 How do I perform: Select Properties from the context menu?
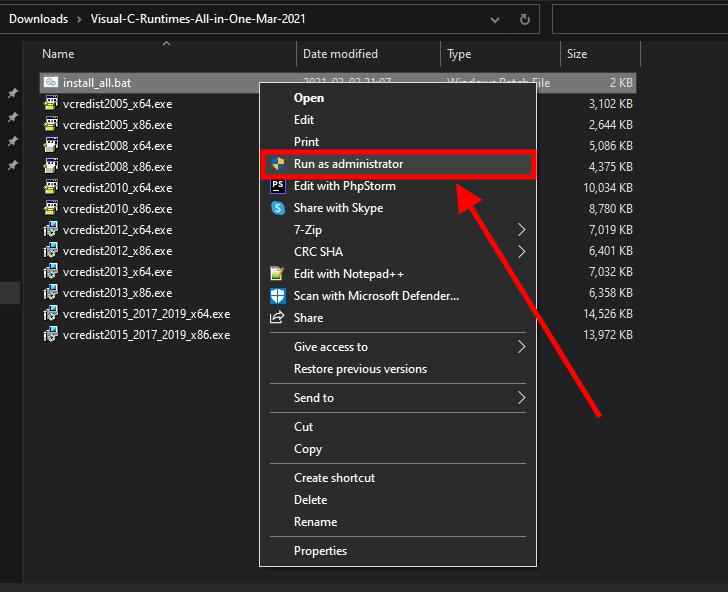click(x=320, y=551)
